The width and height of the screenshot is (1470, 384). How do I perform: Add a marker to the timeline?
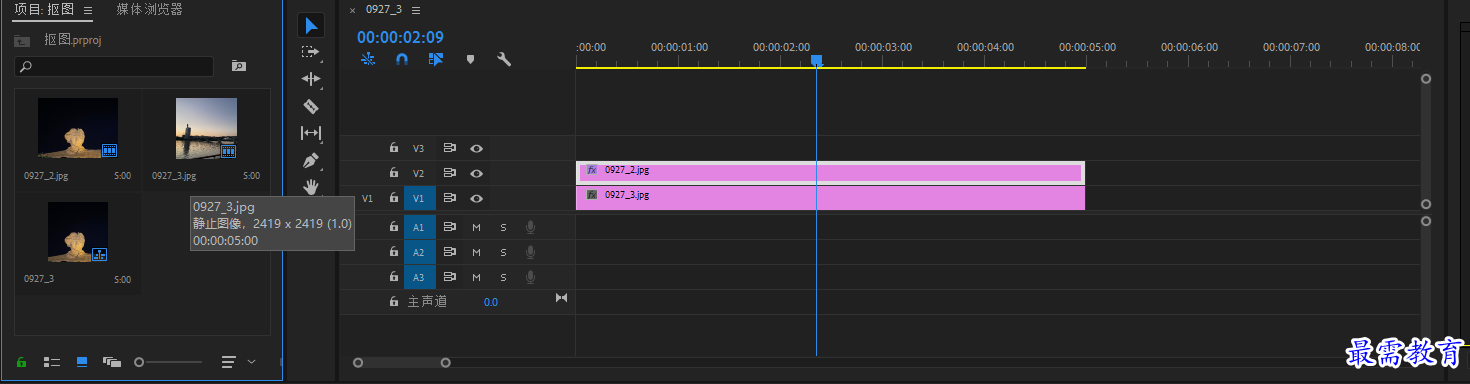(470, 59)
